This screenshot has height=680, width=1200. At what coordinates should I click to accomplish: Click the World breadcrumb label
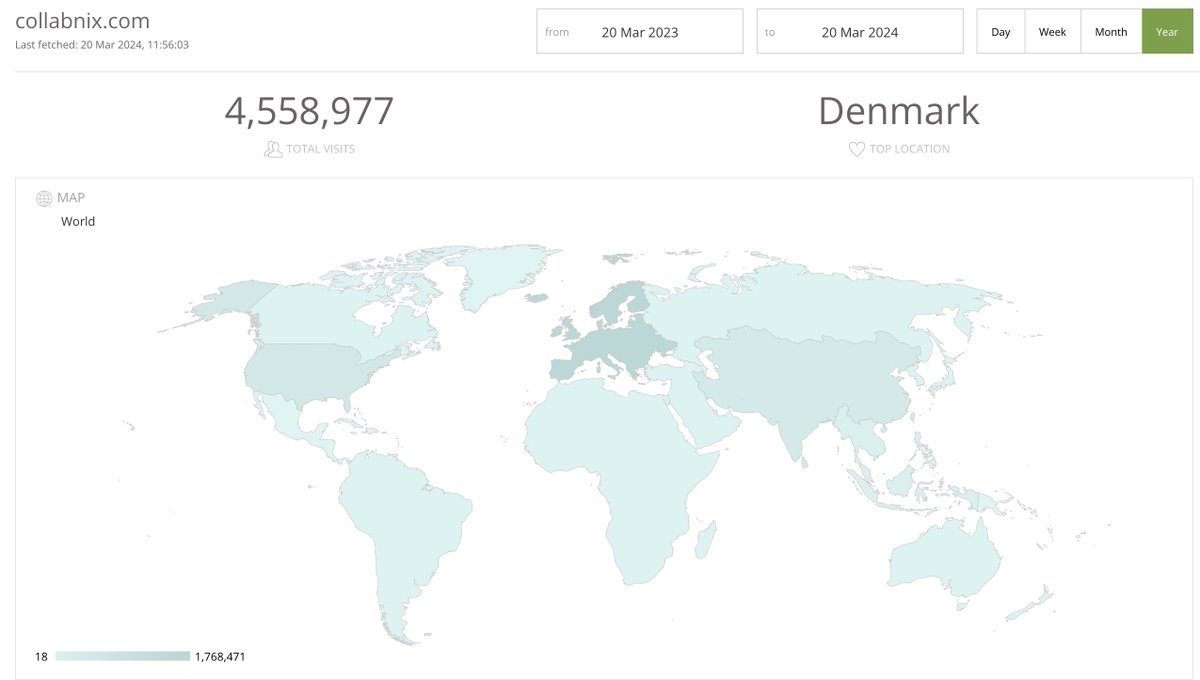pyautogui.click(x=78, y=222)
